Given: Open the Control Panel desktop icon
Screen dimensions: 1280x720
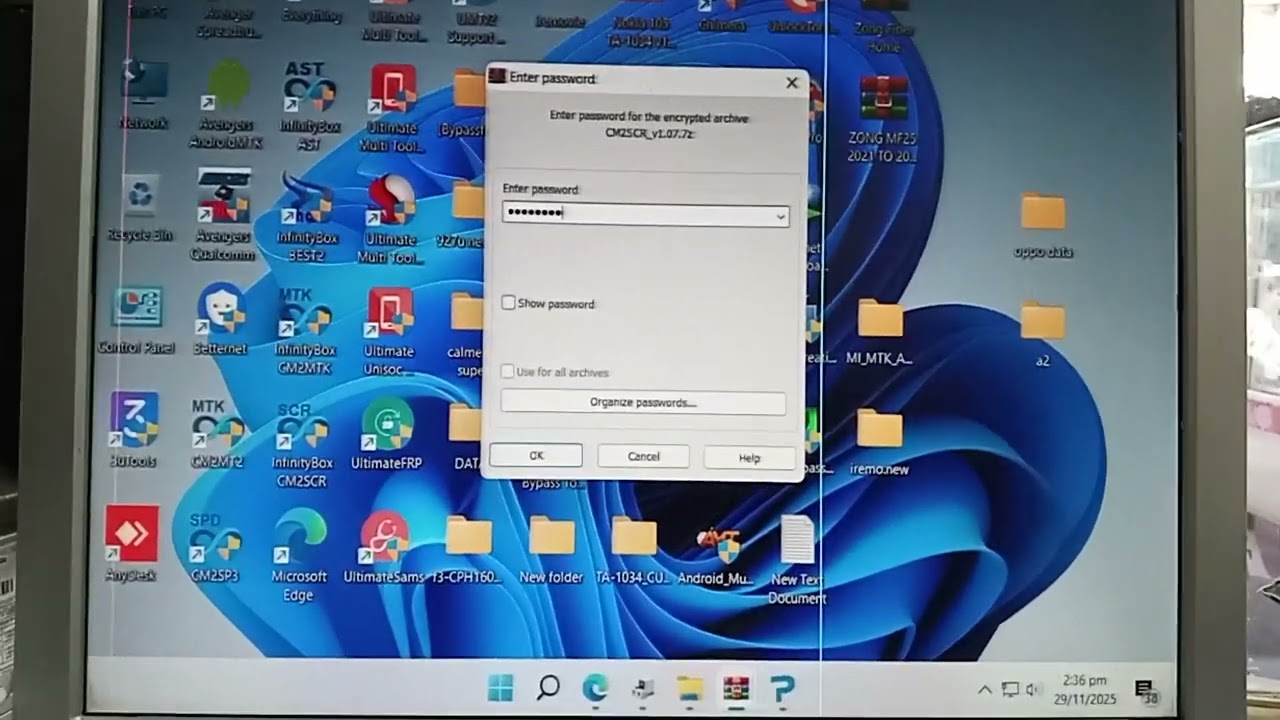Looking at the screenshot, I should (x=137, y=321).
